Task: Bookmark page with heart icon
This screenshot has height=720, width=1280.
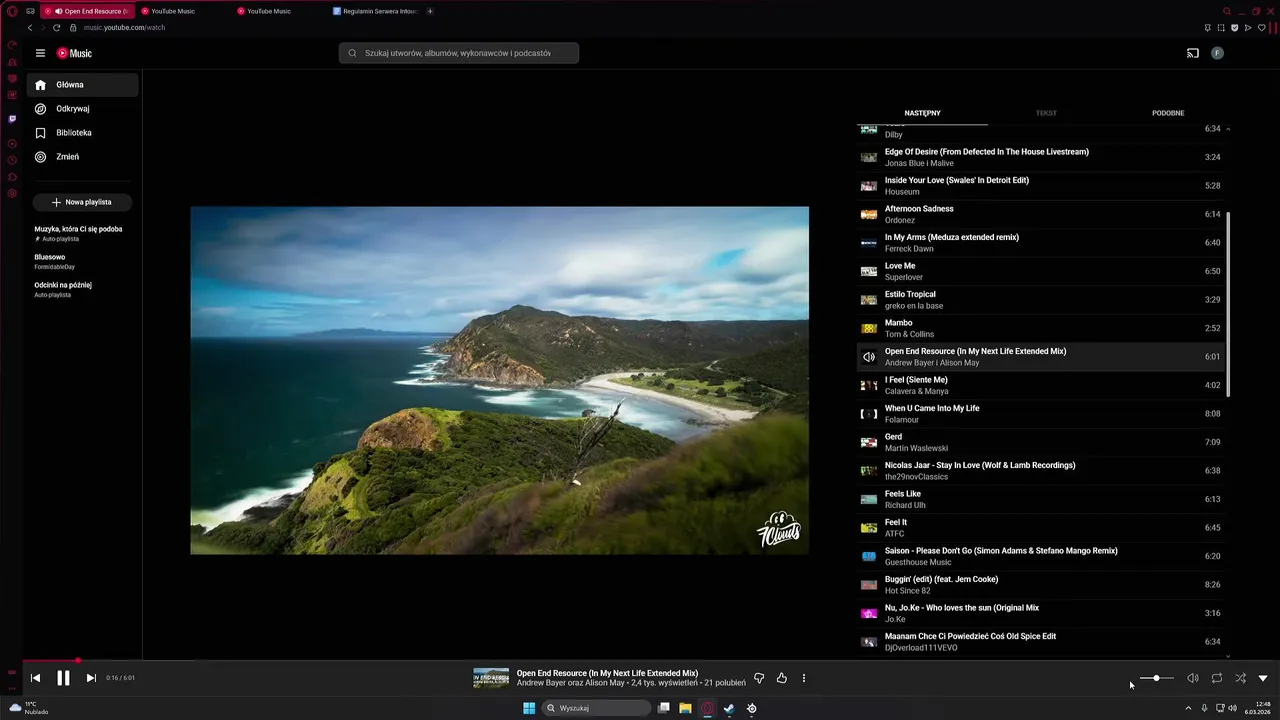Action: pyautogui.click(x=1261, y=28)
